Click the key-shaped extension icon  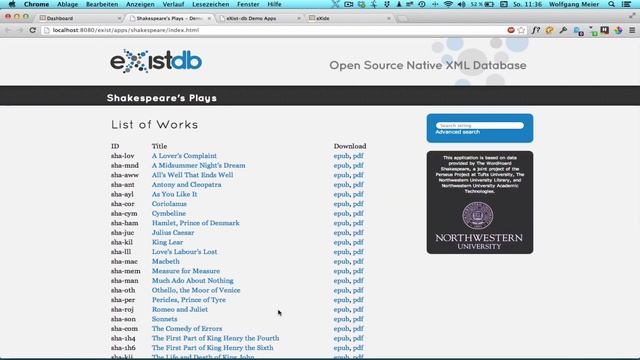[x=563, y=30]
